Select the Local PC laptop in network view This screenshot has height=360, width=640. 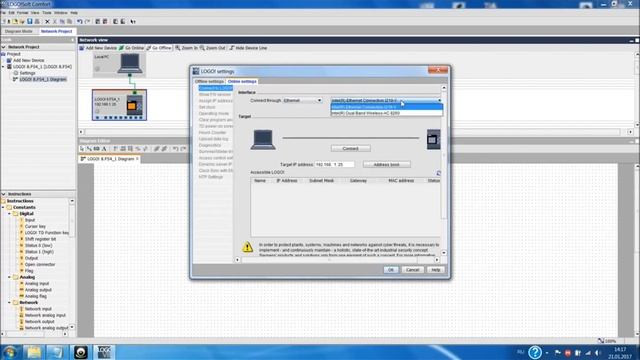[x=130, y=64]
